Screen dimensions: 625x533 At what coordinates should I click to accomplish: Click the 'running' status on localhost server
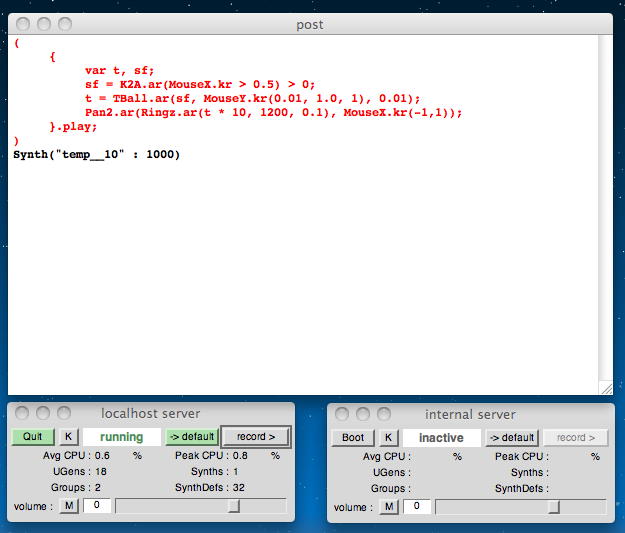pyautogui.click(x=122, y=437)
